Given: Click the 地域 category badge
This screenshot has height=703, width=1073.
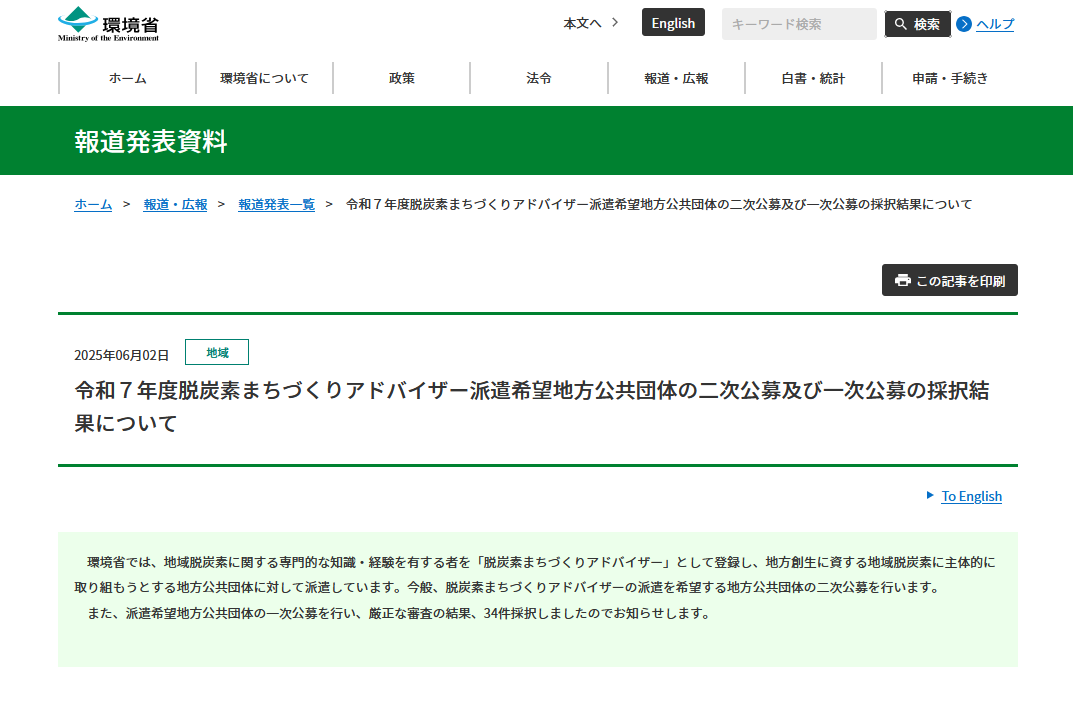Looking at the screenshot, I should (216, 352).
